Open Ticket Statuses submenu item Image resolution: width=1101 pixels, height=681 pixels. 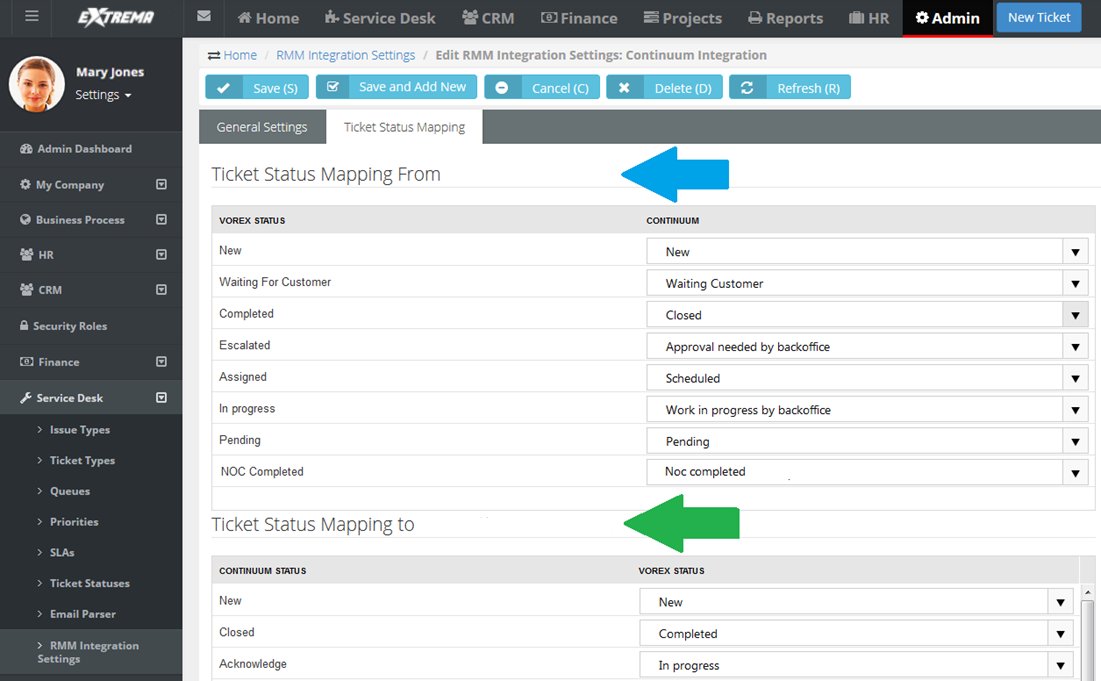(x=89, y=583)
